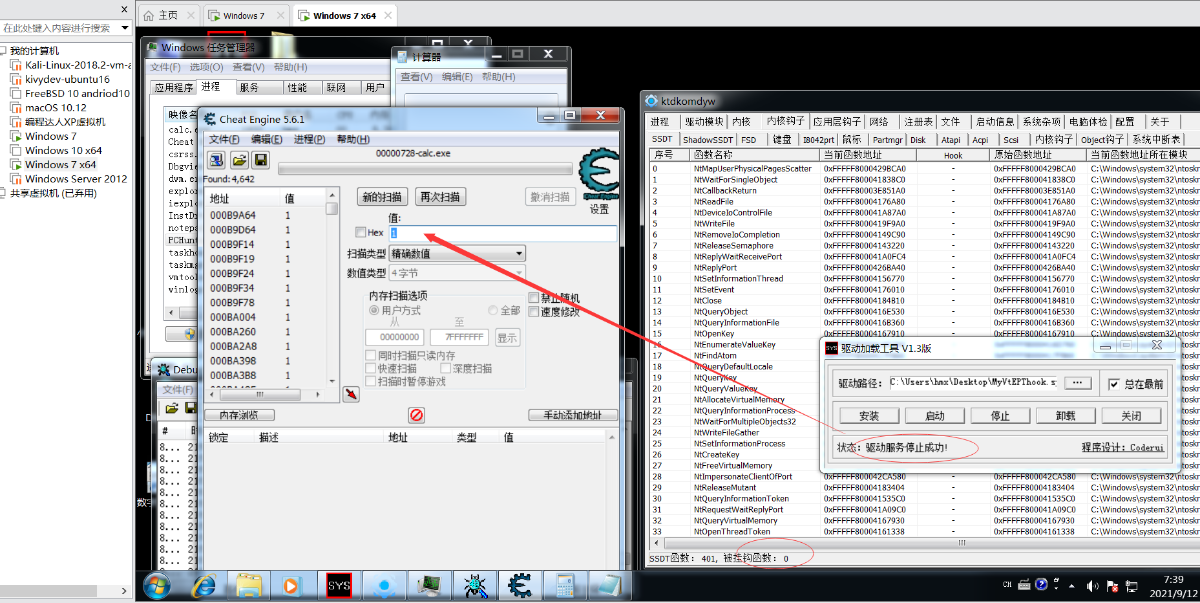Open 数值类型 dropdown 4字节
This screenshot has height=603, width=1200.
click(x=457, y=273)
